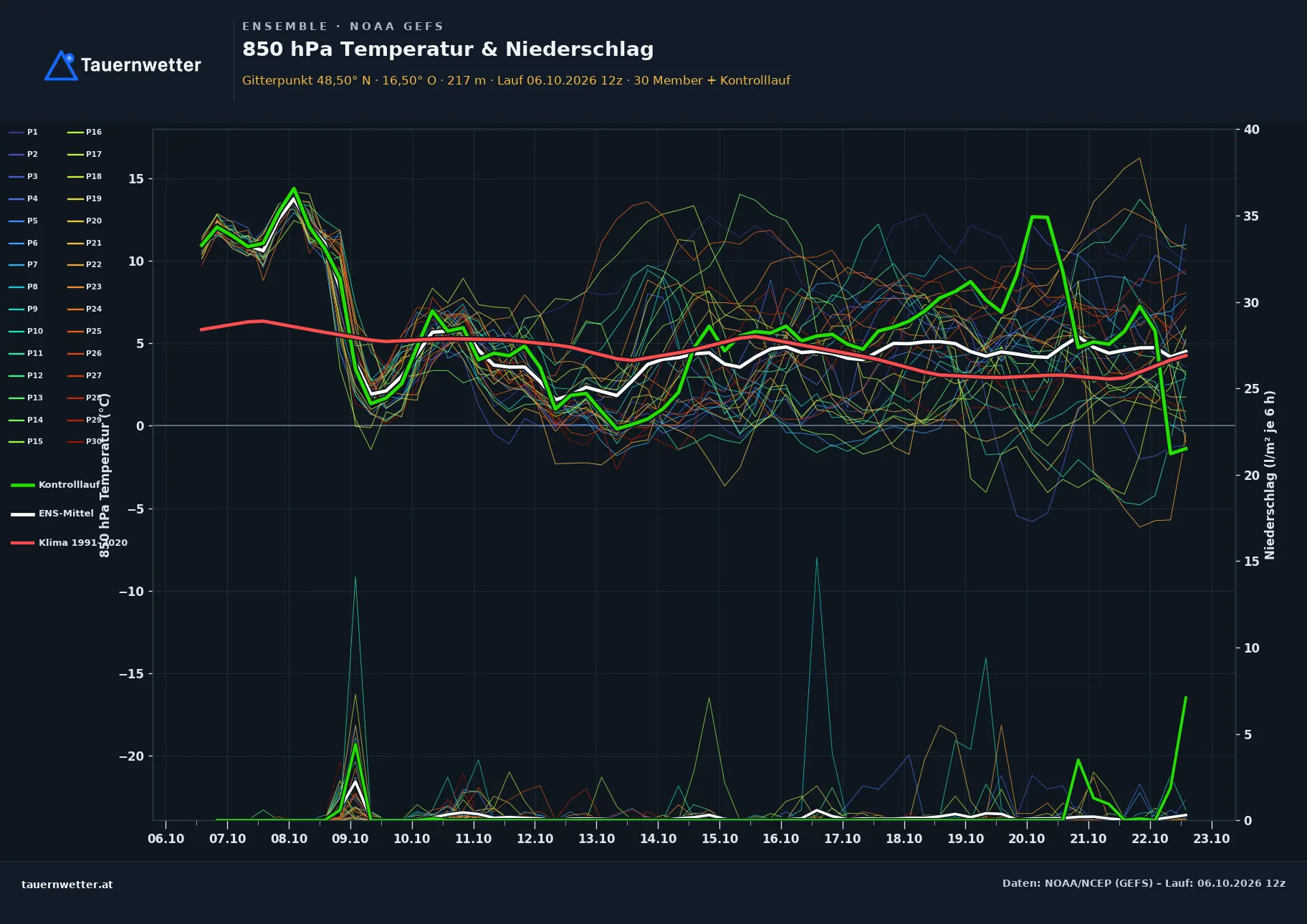The width and height of the screenshot is (1307, 924).
Task: Click legend entry P20
Action: pyautogui.click(x=85, y=221)
